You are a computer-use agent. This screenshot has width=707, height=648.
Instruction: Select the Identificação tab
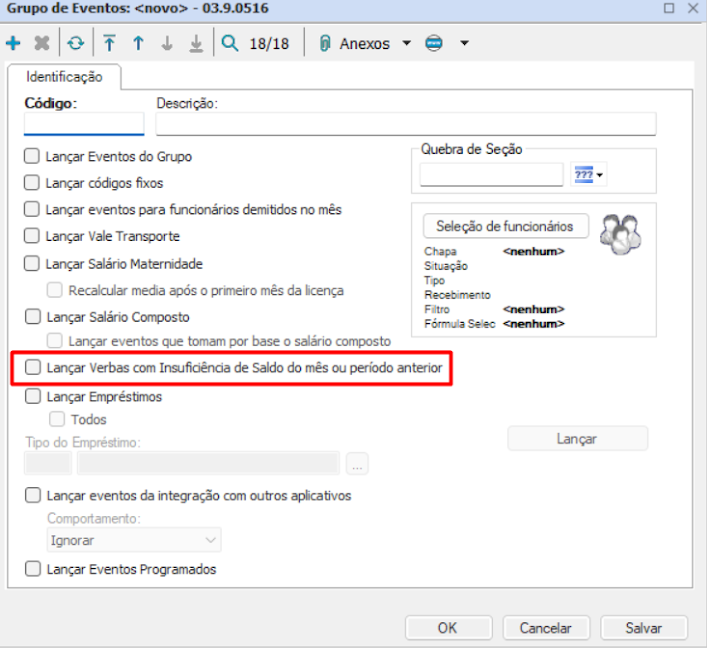pos(64,77)
